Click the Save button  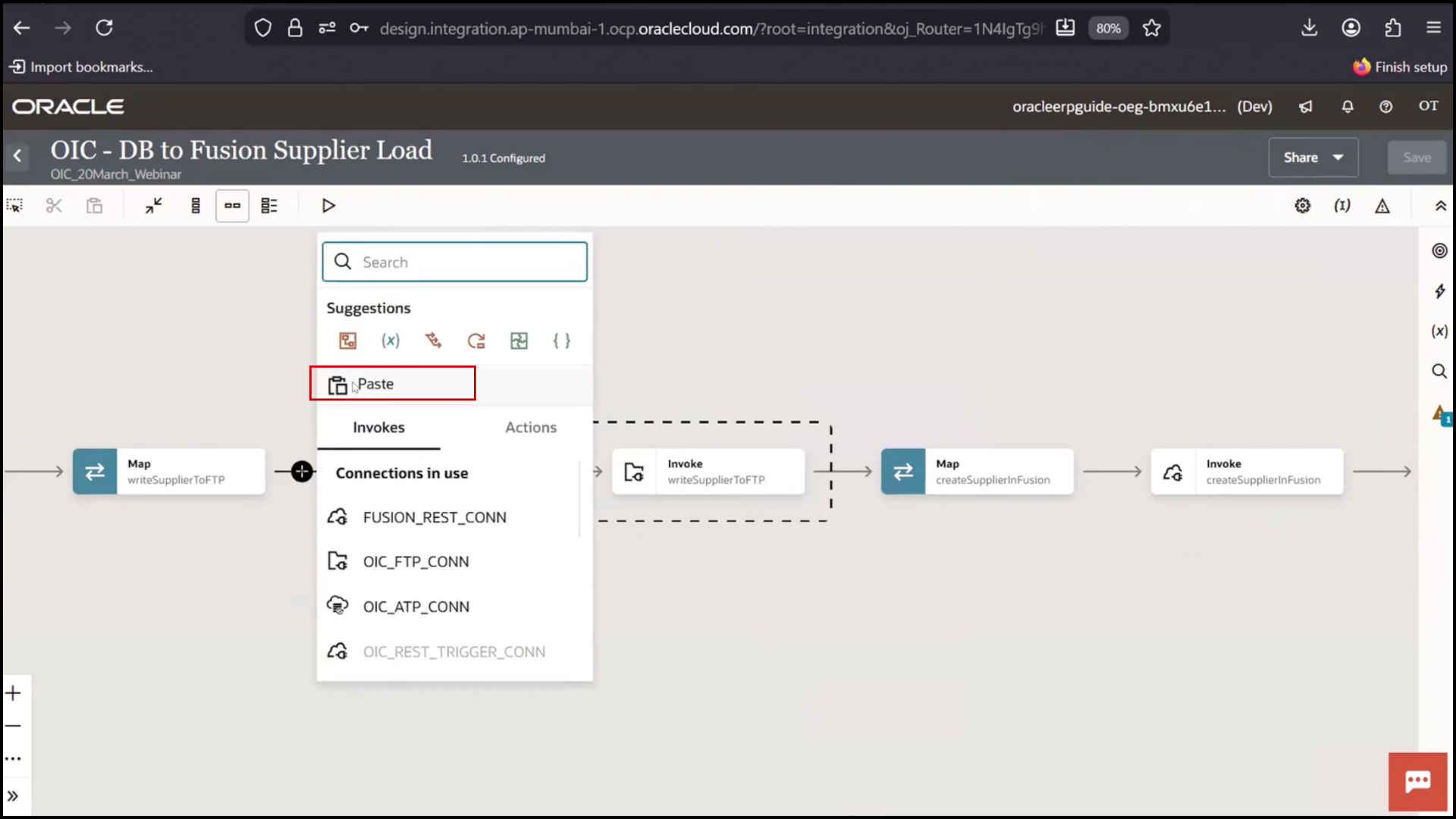1417,157
